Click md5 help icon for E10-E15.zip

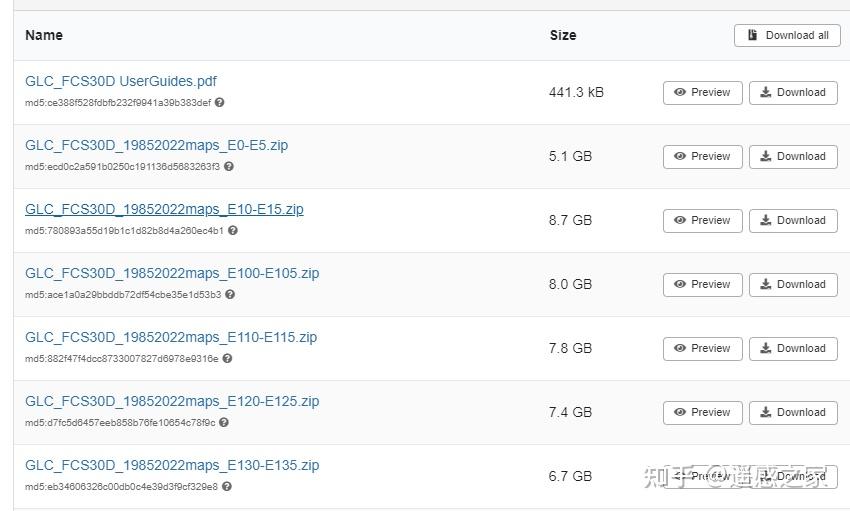pos(233,230)
